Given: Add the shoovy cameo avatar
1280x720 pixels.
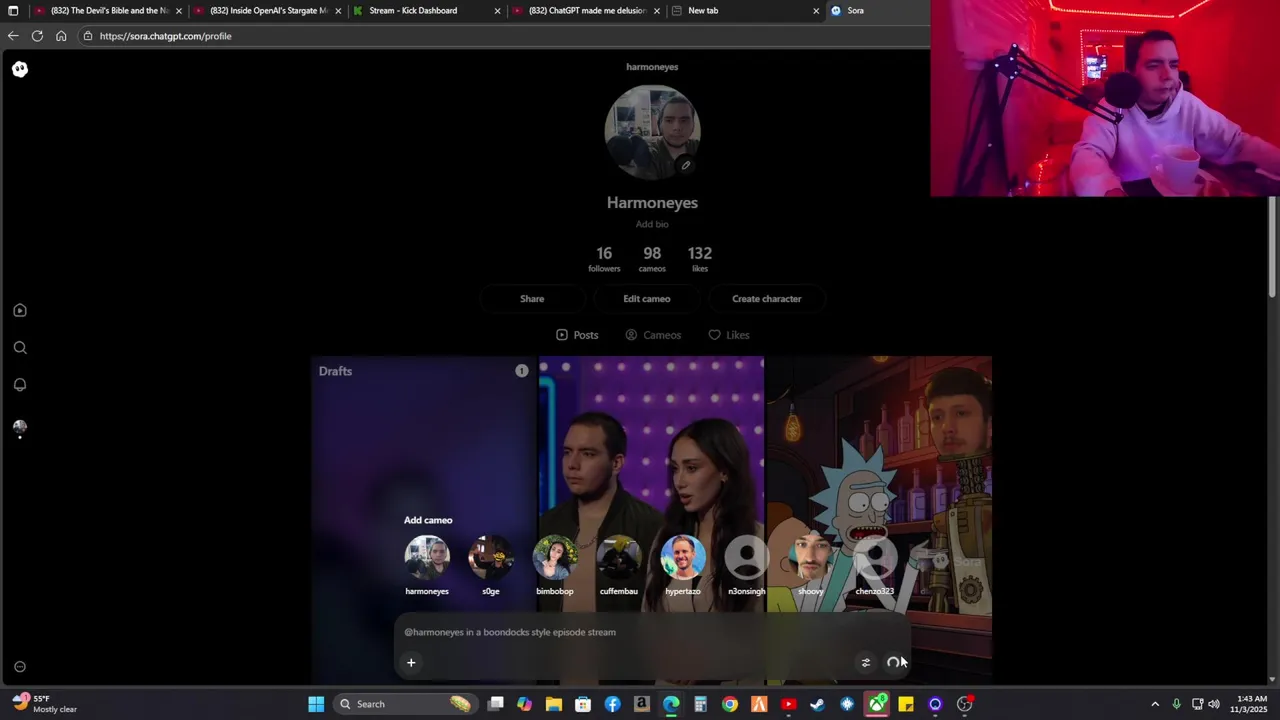Looking at the screenshot, I should (811, 558).
